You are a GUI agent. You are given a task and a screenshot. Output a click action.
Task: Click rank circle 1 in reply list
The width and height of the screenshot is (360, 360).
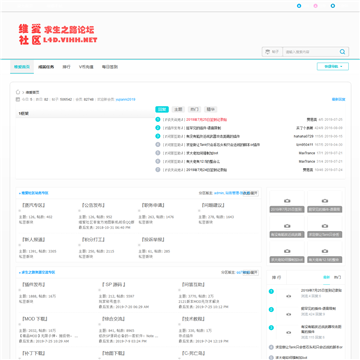[x=158, y=119]
